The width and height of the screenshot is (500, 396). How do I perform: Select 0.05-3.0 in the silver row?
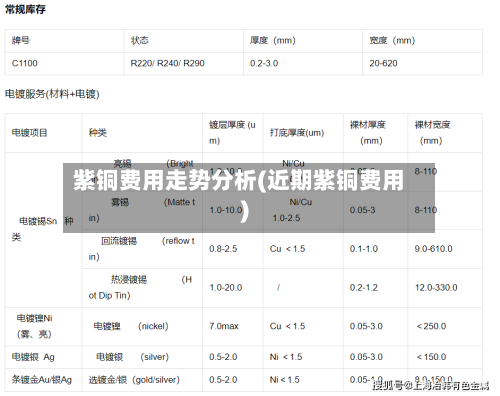[366, 357]
